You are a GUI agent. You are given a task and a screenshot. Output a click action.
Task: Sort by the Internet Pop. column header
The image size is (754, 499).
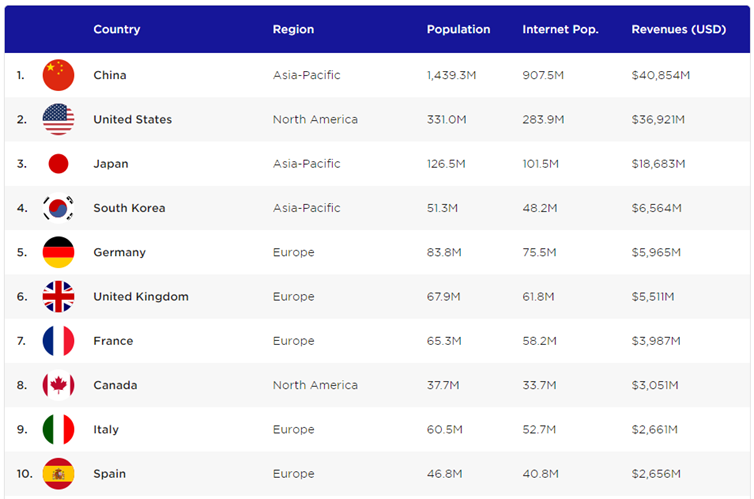click(x=560, y=29)
